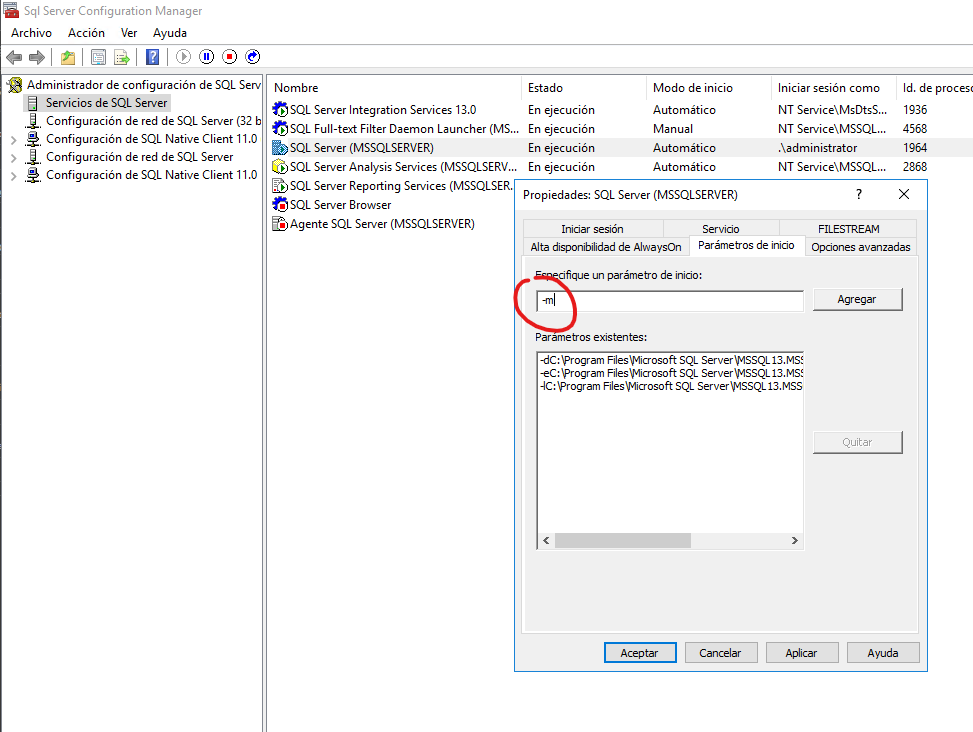Image resolution: width=973 pixels, height=732 pixels.
Task: Open the Ayuda menu in the menu bar
Action: tap(170, 33)
